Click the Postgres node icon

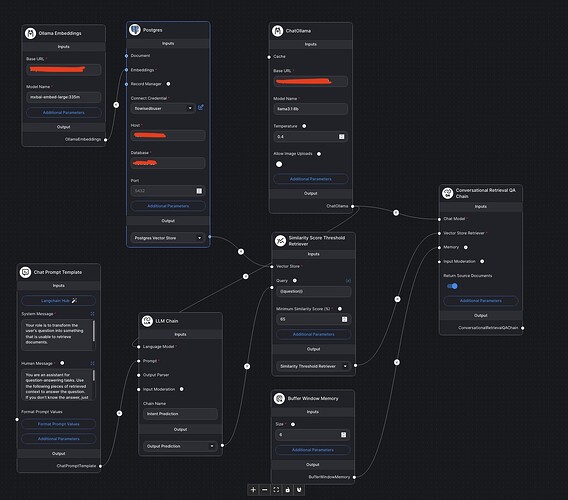coord(135,30)
